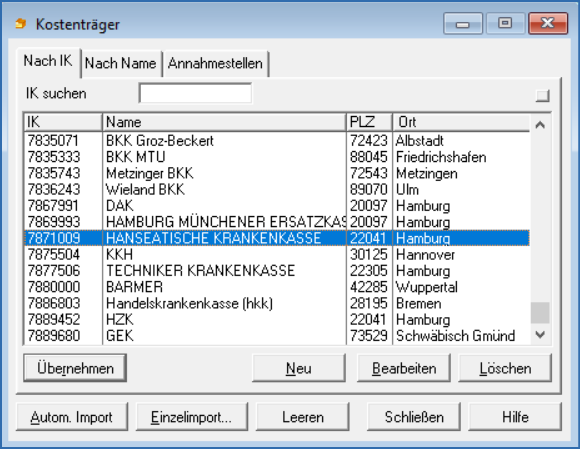Click Ort cell Metzingen
The width and height of the screenshot is (580, 449).
pos(426,173)
